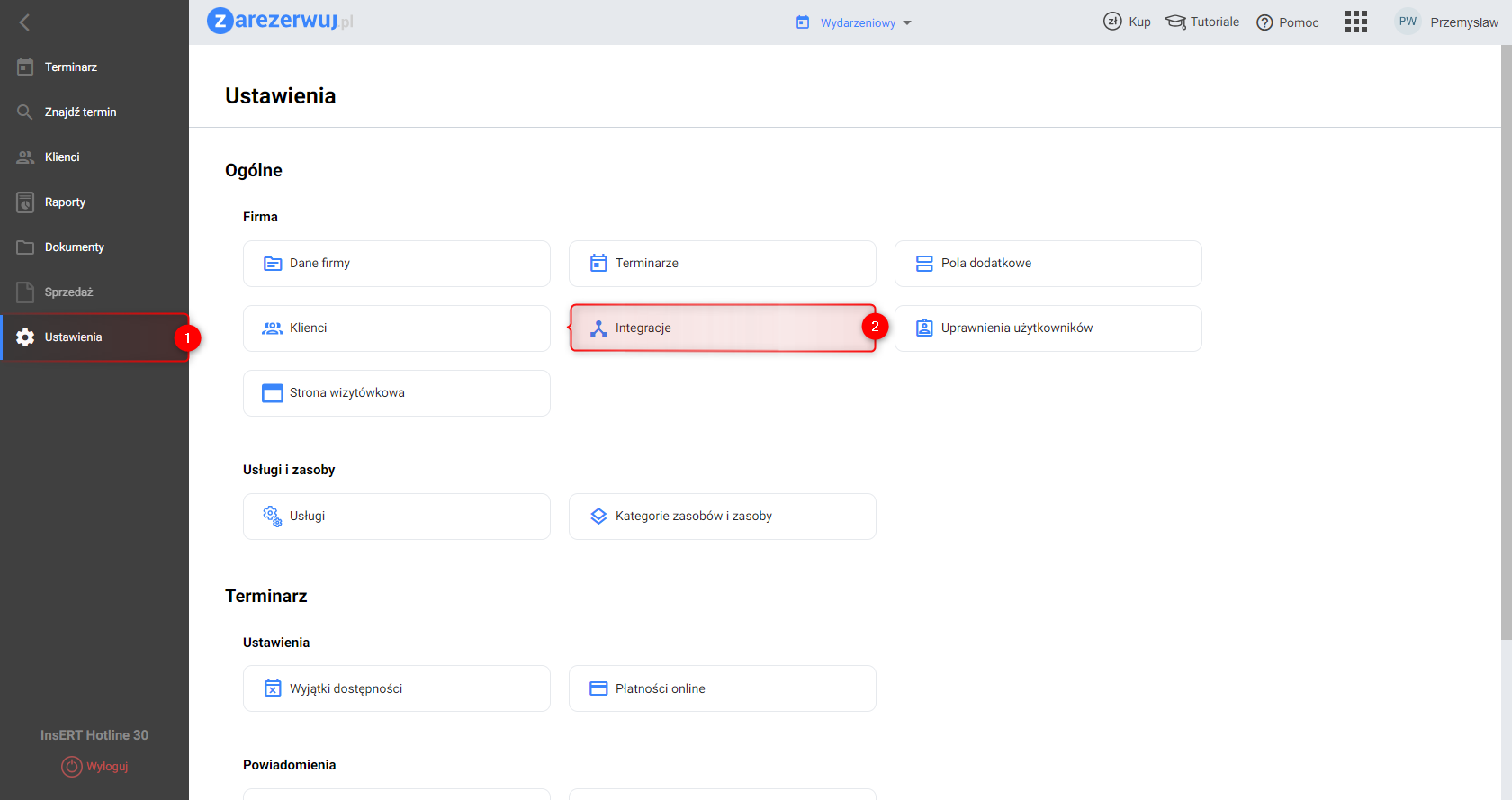This screenshot has height=800, width=1512.
Task: Open Terminarz in the sidebar
Action: pyautogui.click(x=70, y=67)
